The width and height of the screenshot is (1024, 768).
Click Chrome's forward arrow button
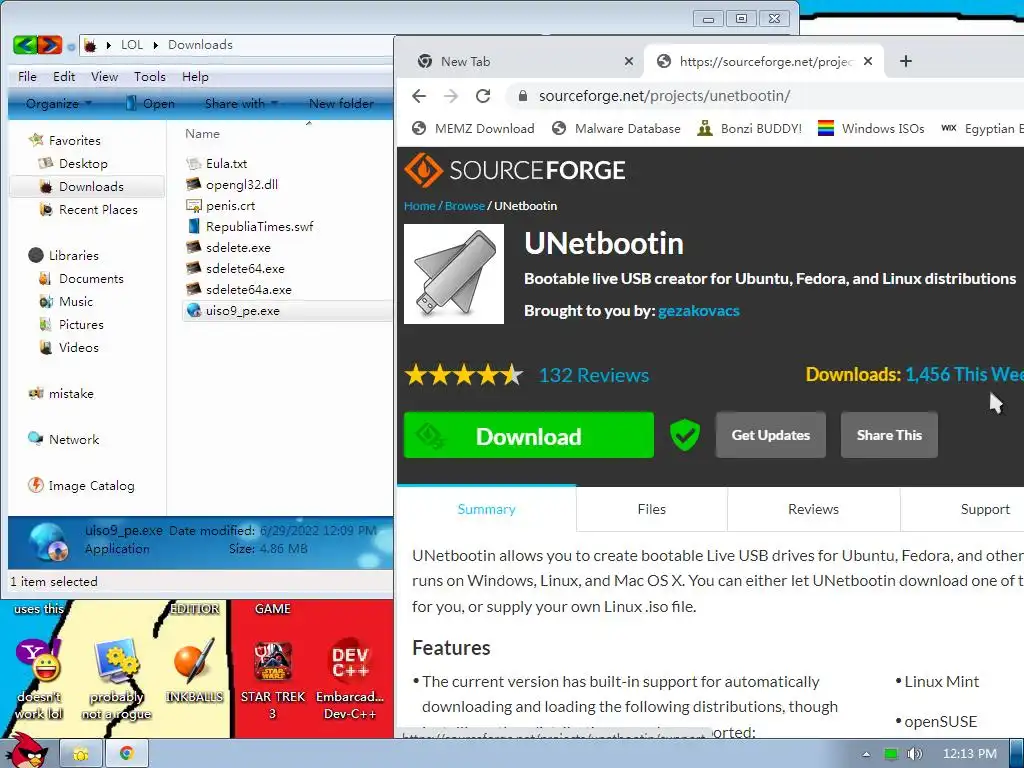(x=451, y=96)
